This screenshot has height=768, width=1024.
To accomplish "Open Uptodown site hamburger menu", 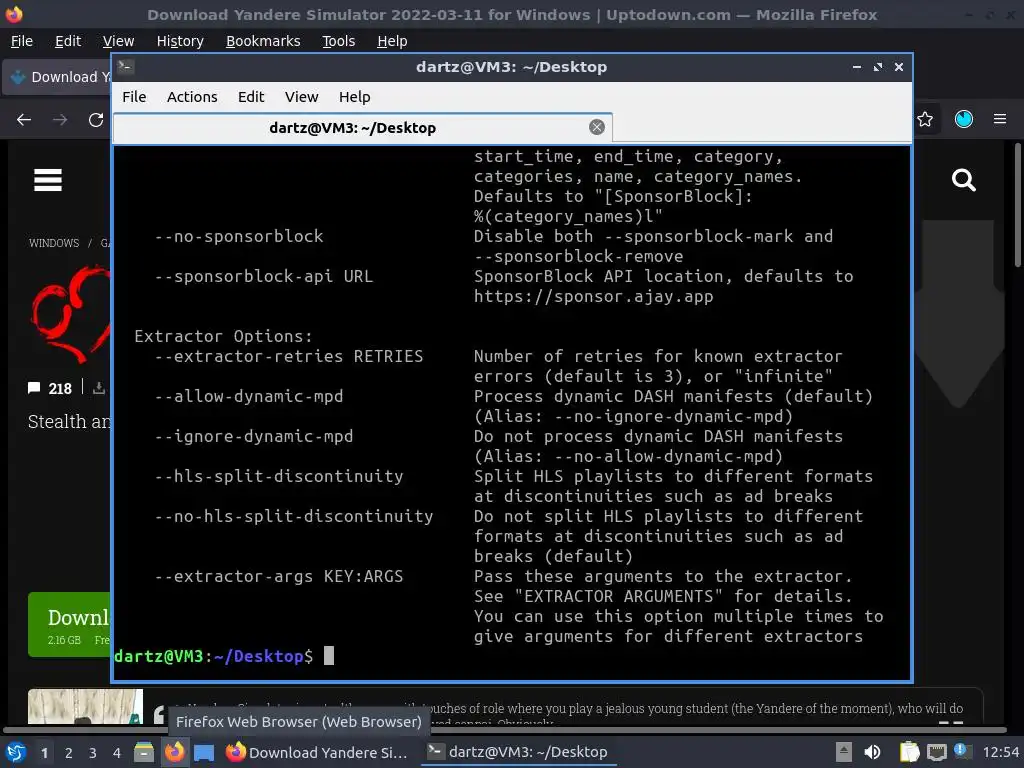I will pos(48,180).
